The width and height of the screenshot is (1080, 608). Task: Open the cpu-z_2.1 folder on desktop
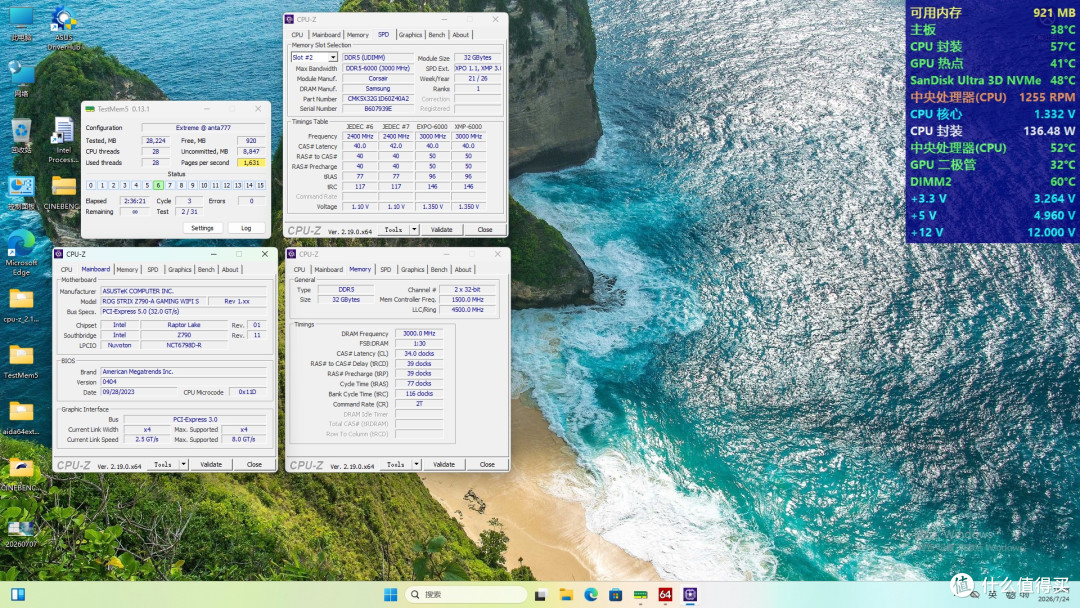pyautogui.click(x=21, y=306)
